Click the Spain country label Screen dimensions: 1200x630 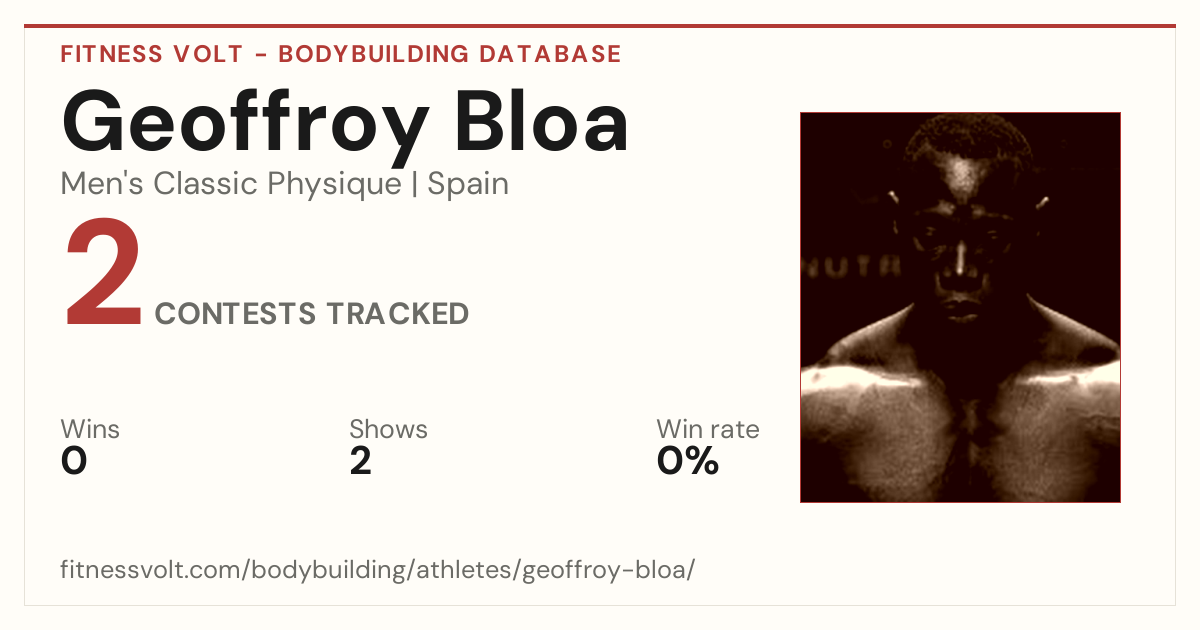[468, 185]
